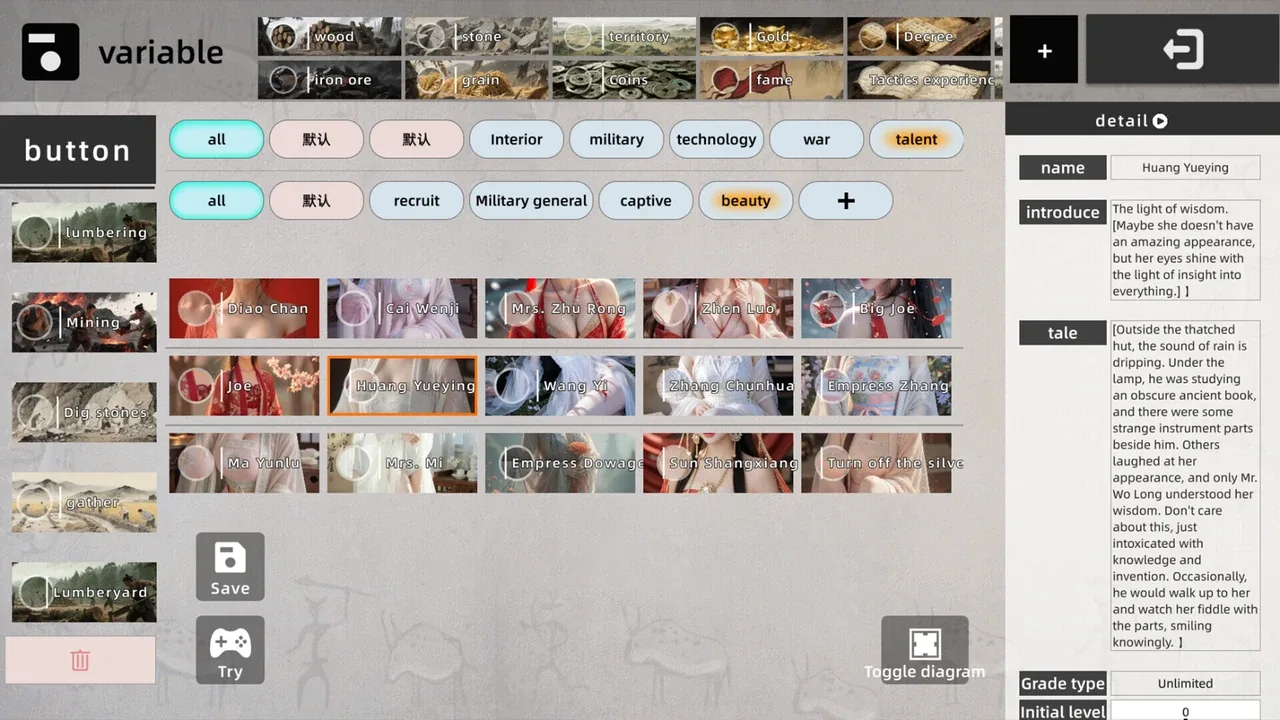The image size is (1280, 720).
Task: Switch to the military category tab
Action: (616, 140)
